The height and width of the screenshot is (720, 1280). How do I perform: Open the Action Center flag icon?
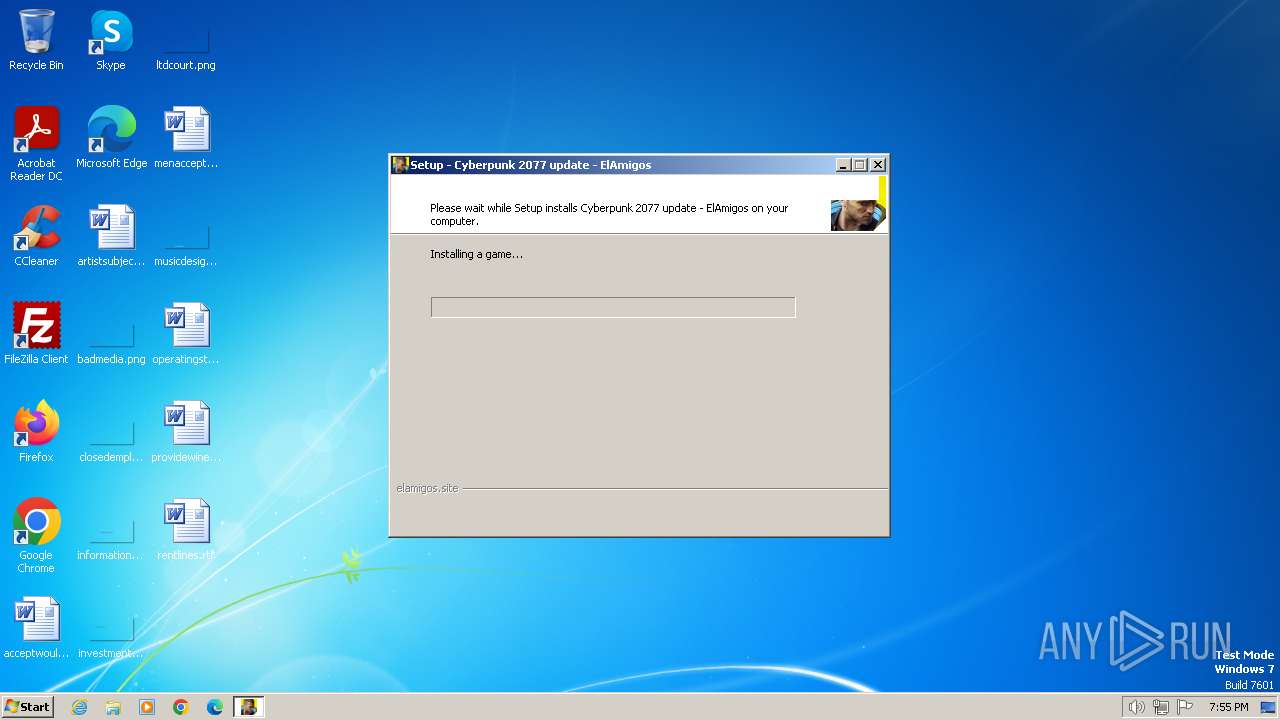1185,707
